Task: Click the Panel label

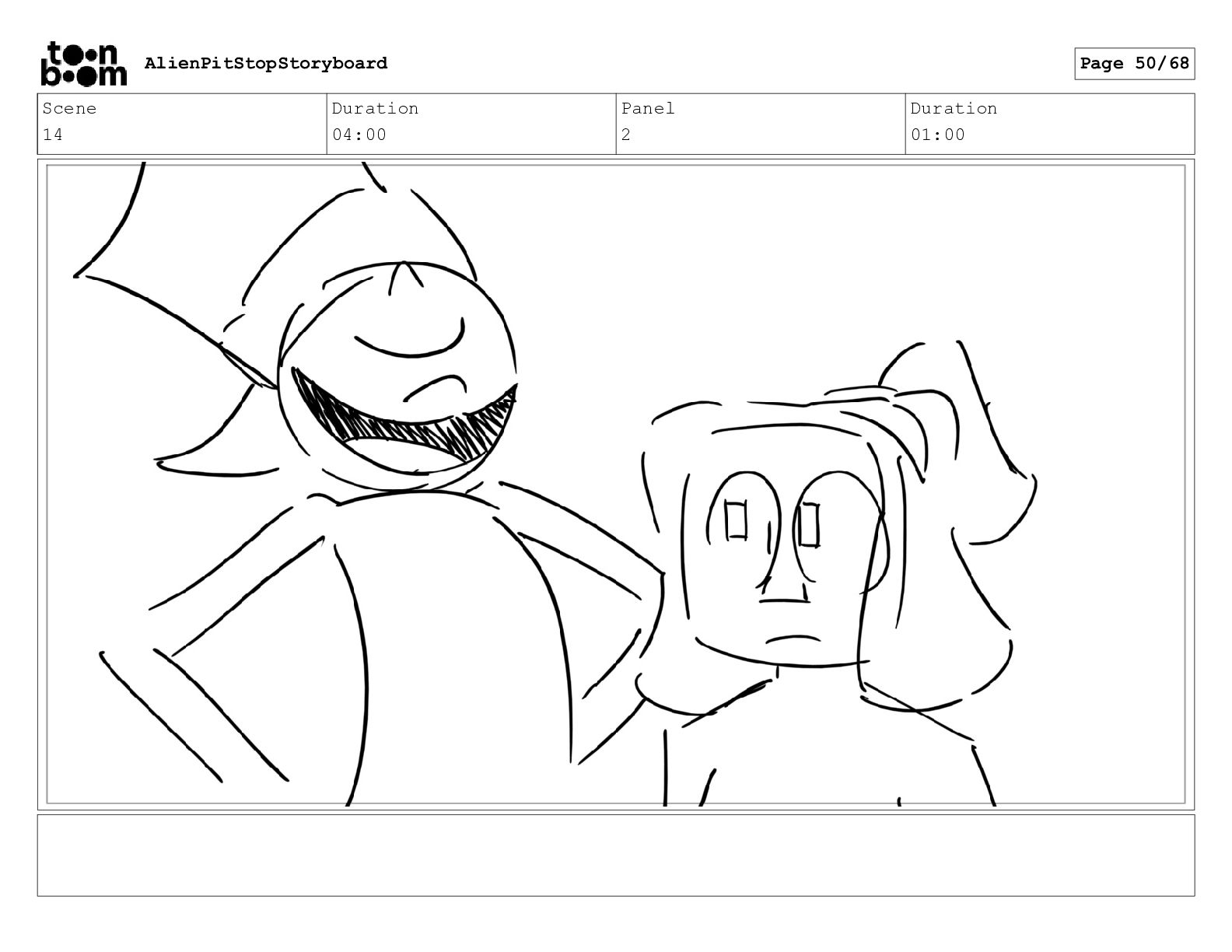Action: click(x=648, y=108)
